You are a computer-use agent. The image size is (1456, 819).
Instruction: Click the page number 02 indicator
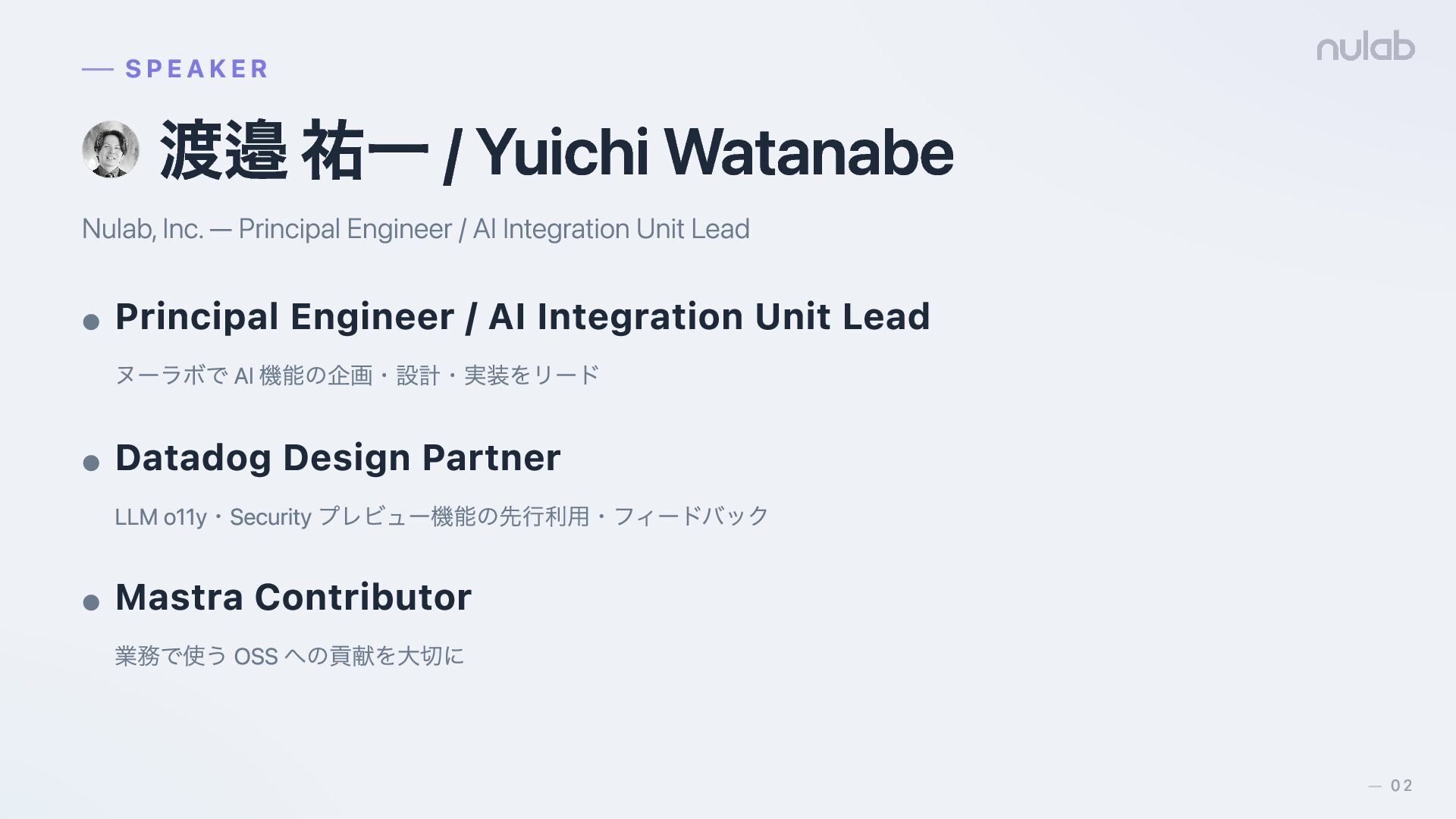[x=1401, y=786]
